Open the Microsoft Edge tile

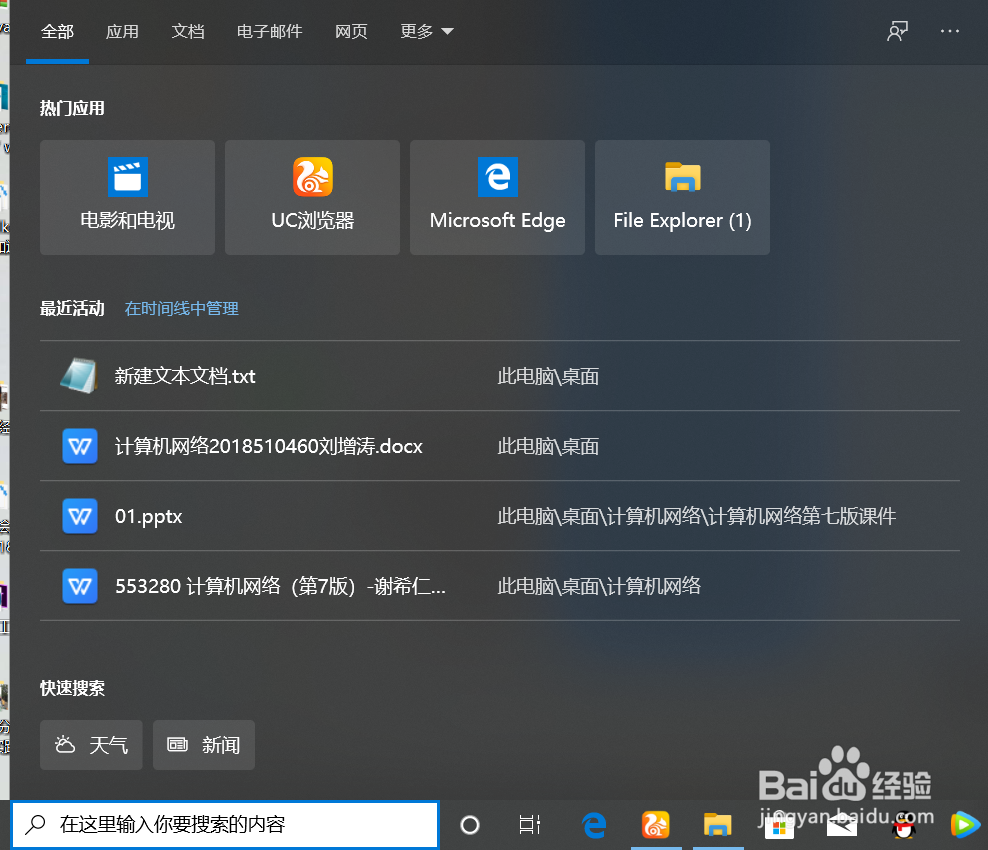(x=497, y=197)
